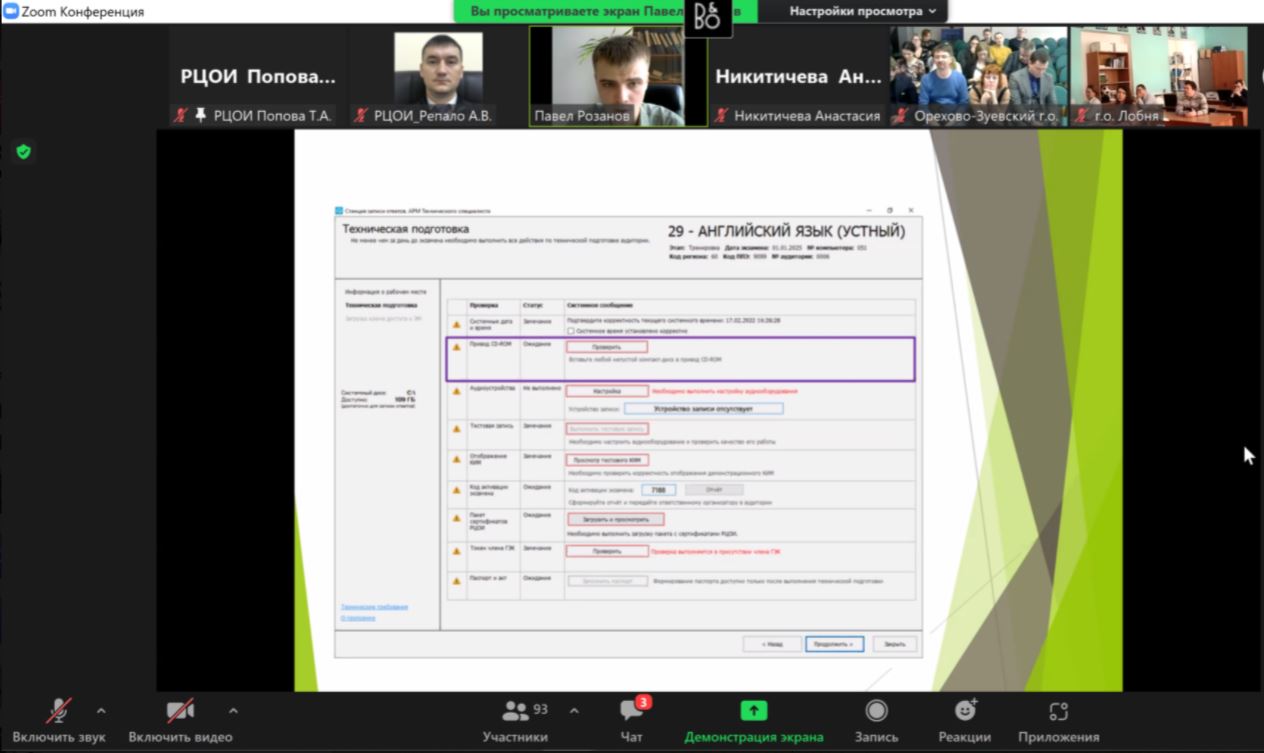The width and height of the screenshot is (1264, 753).
Task: Click the pinned РЦОИ Попова Т.А. tile
Action: coord(258,76)
